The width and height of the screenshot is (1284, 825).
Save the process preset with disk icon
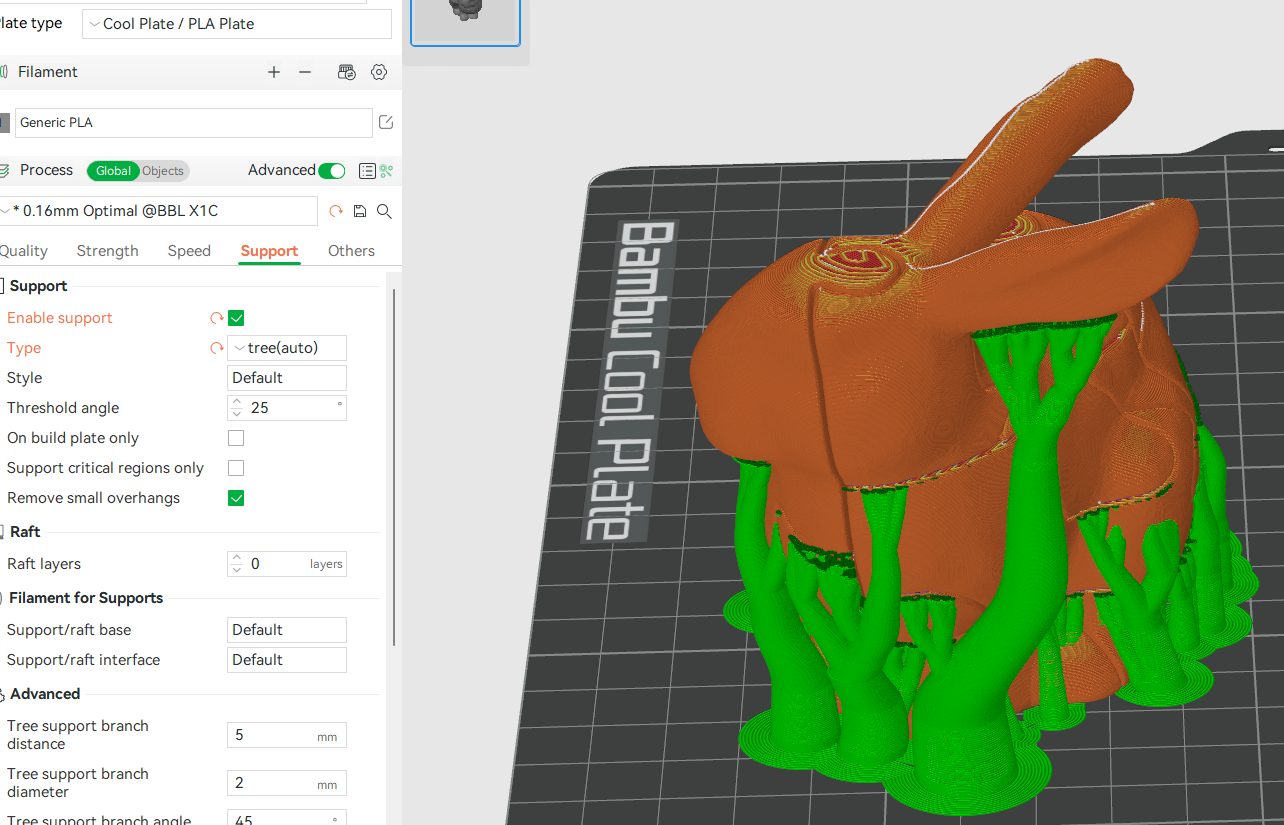360,211
